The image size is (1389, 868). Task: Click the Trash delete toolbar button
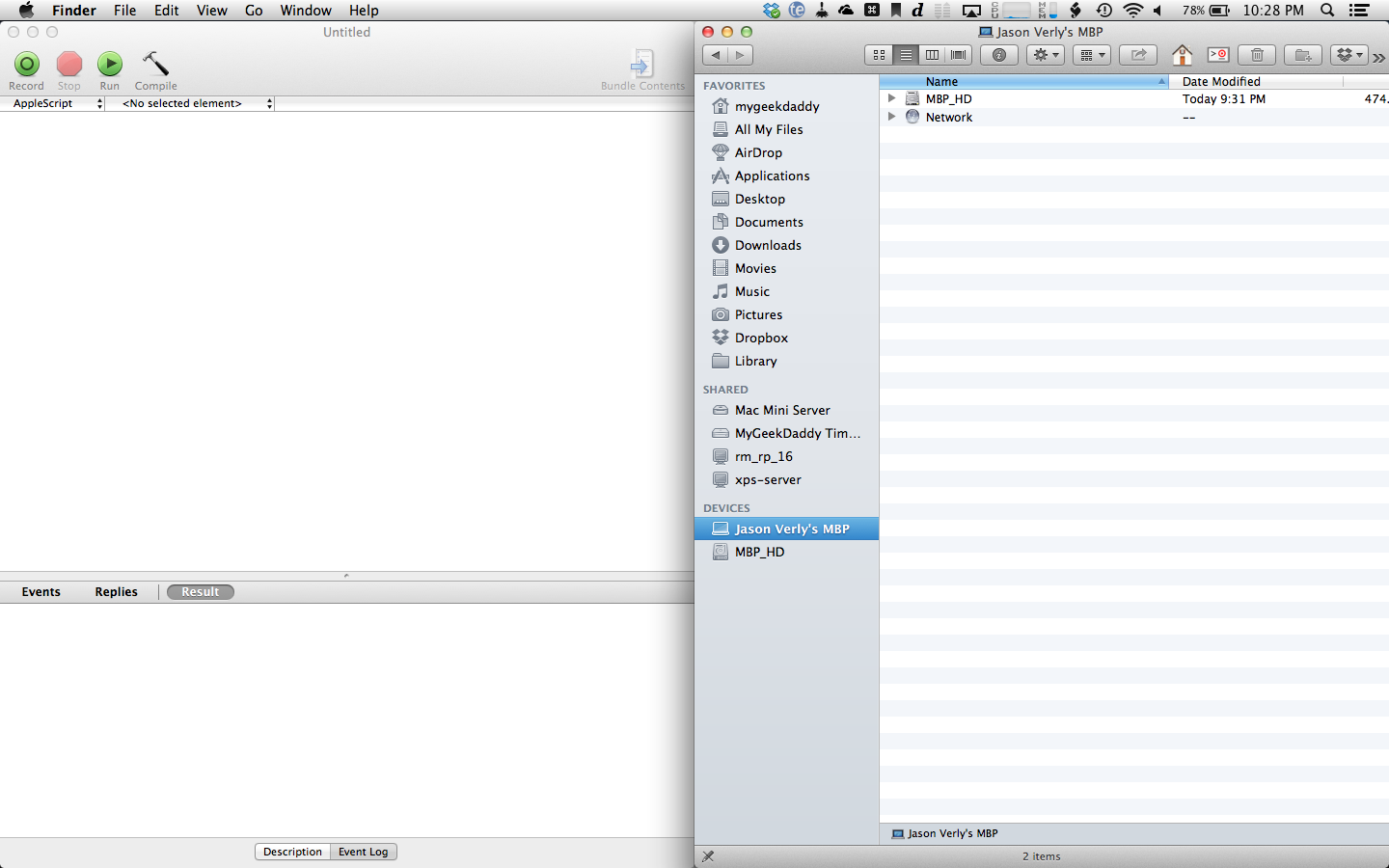[1257, 55]
